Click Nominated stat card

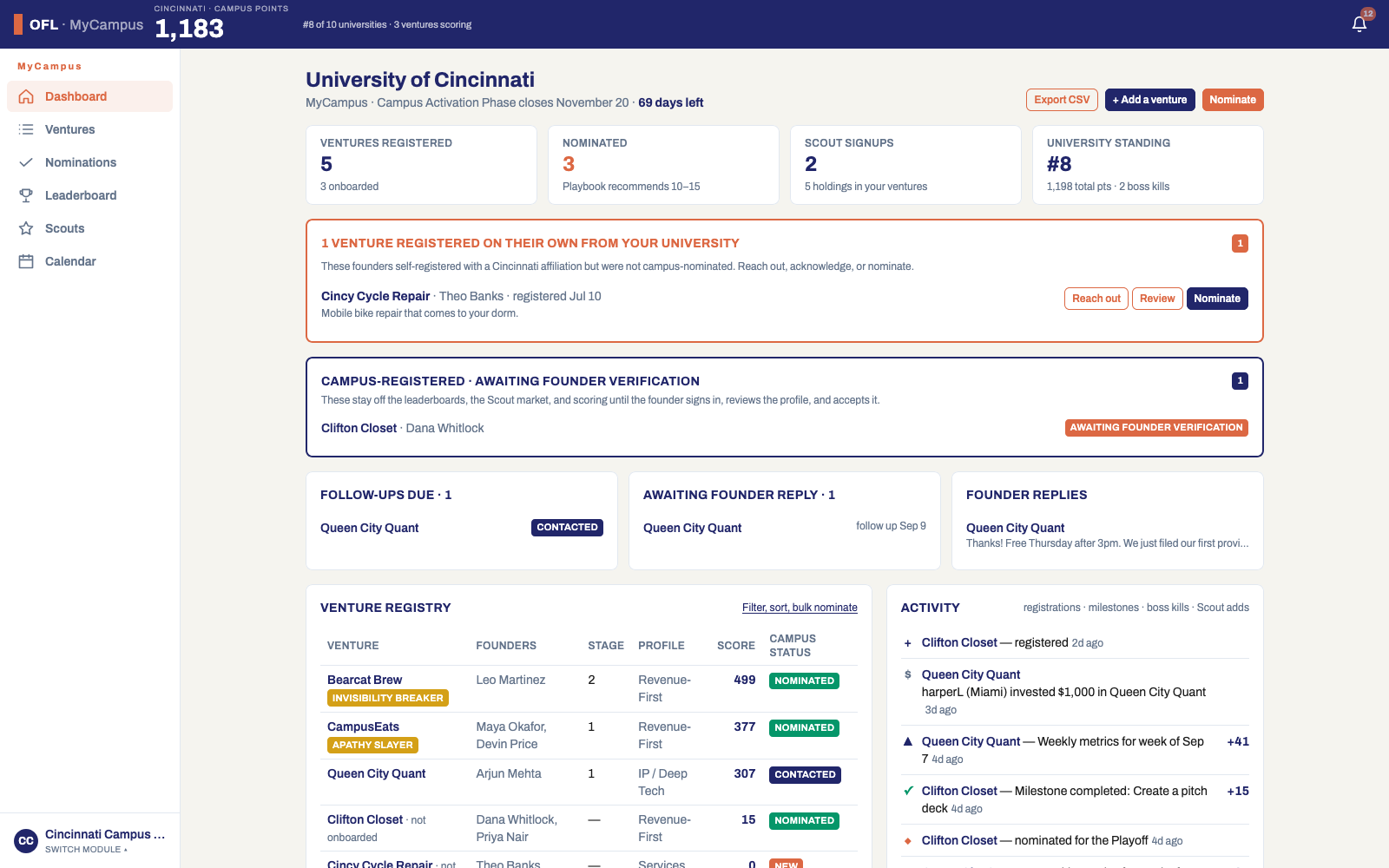663,165
